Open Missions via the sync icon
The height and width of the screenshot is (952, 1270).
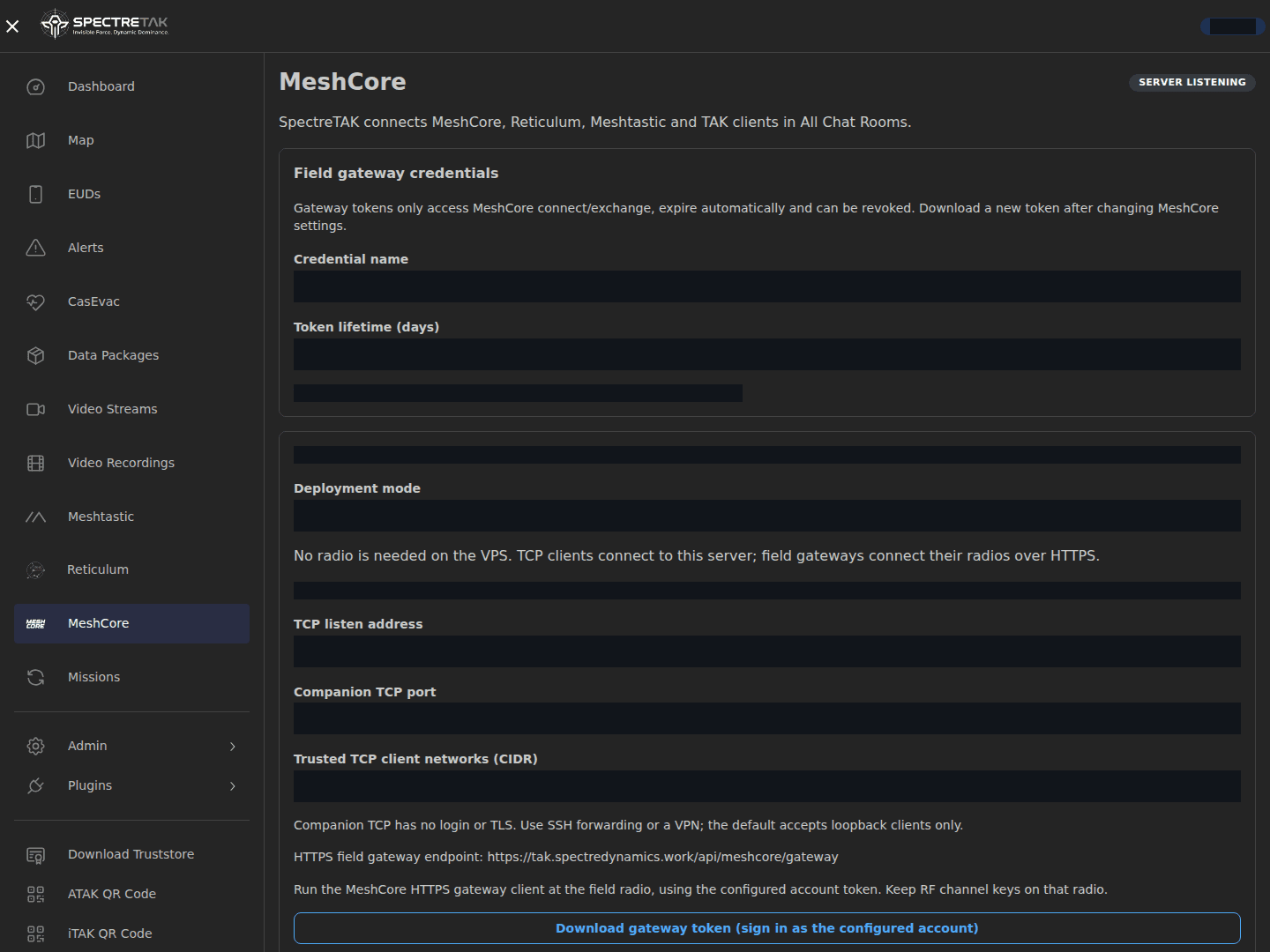pos(35,677)
